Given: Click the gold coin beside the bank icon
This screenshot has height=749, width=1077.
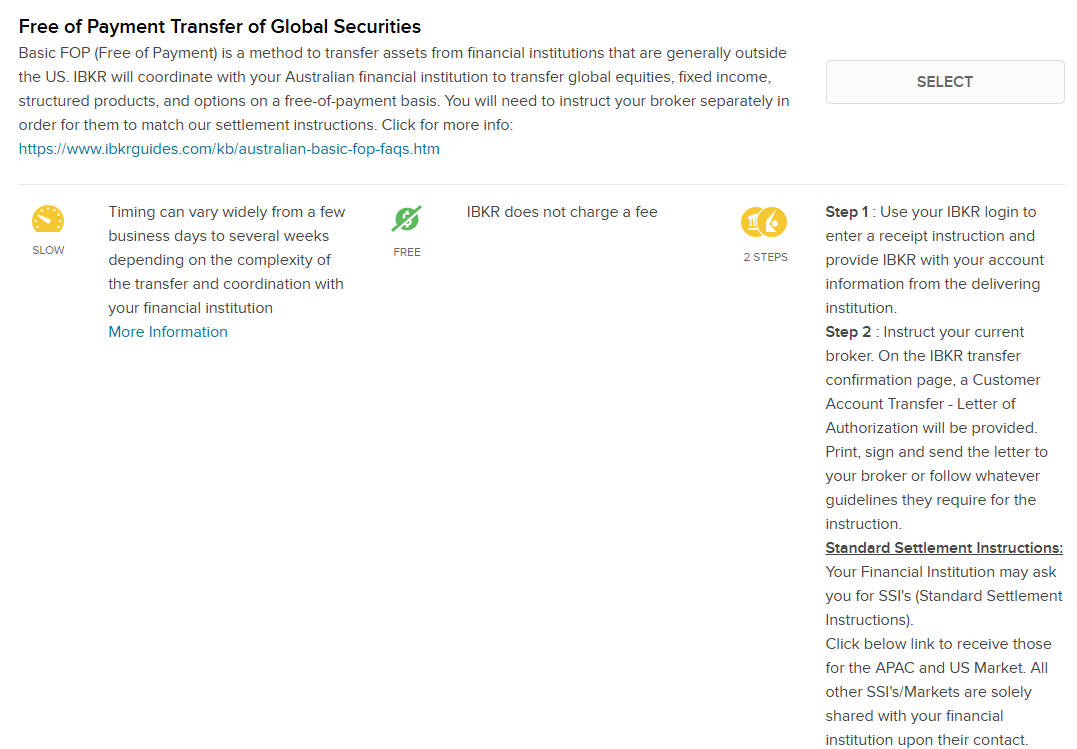Looking at the screenshot, I should [x=772, y=223].
